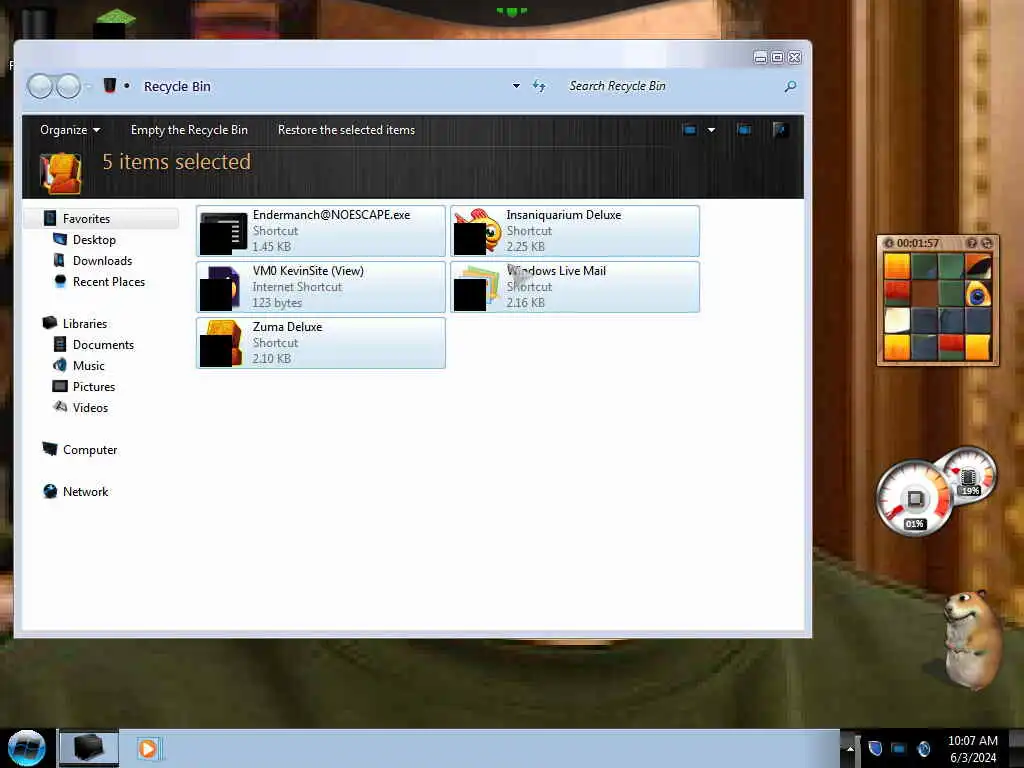Click Empty the Recycle Bin

[x=189, y=130]
